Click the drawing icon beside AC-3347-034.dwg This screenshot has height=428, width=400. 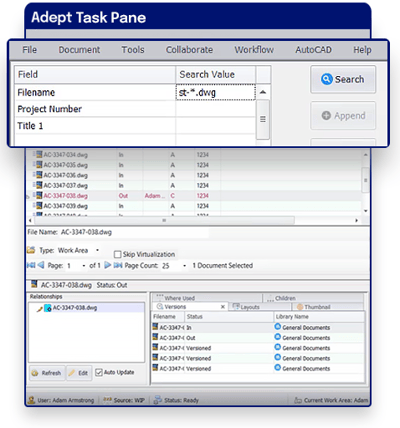[39, 154]
